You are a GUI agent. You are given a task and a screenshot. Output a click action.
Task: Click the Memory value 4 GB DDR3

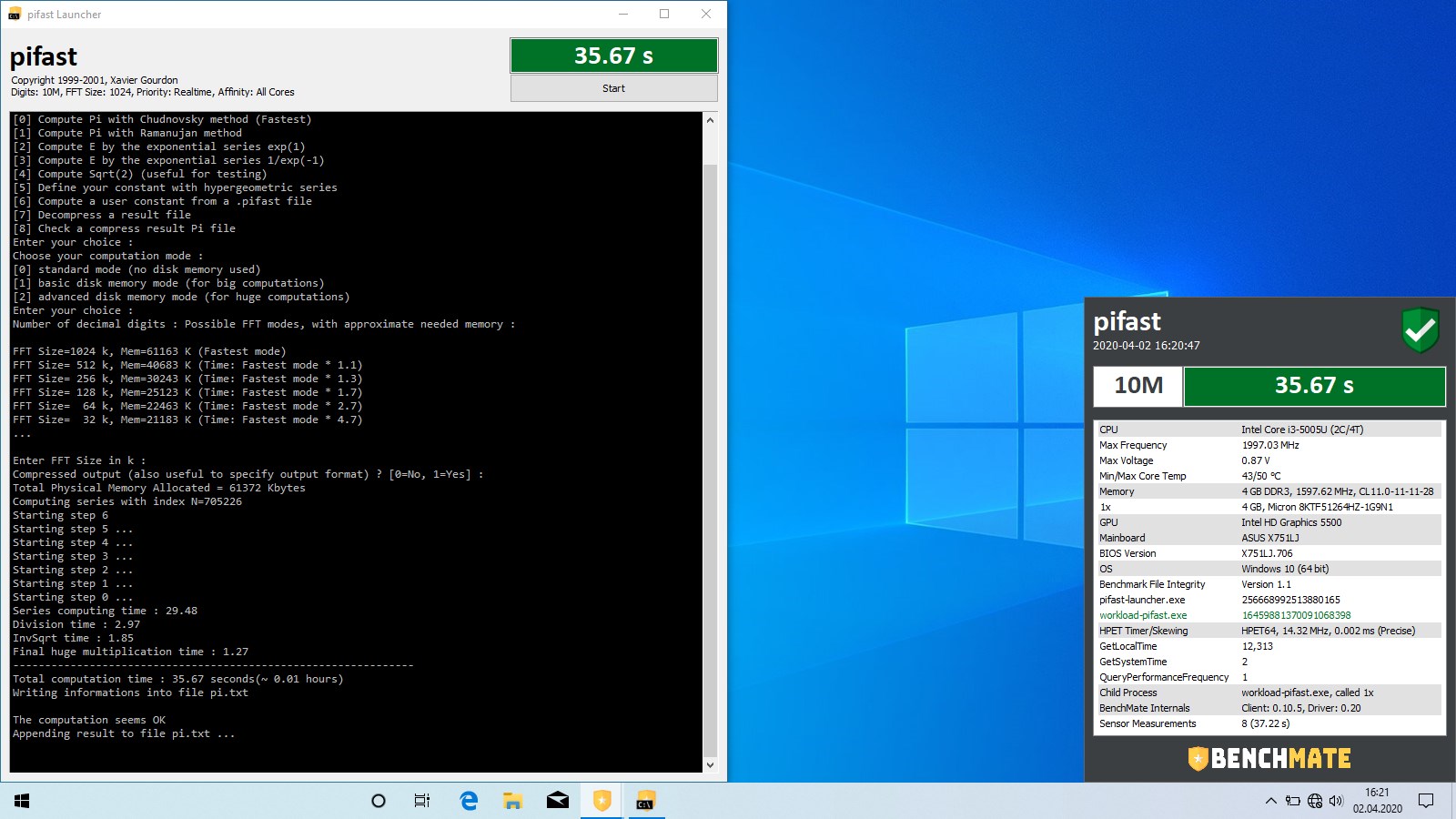point(1337,491)
